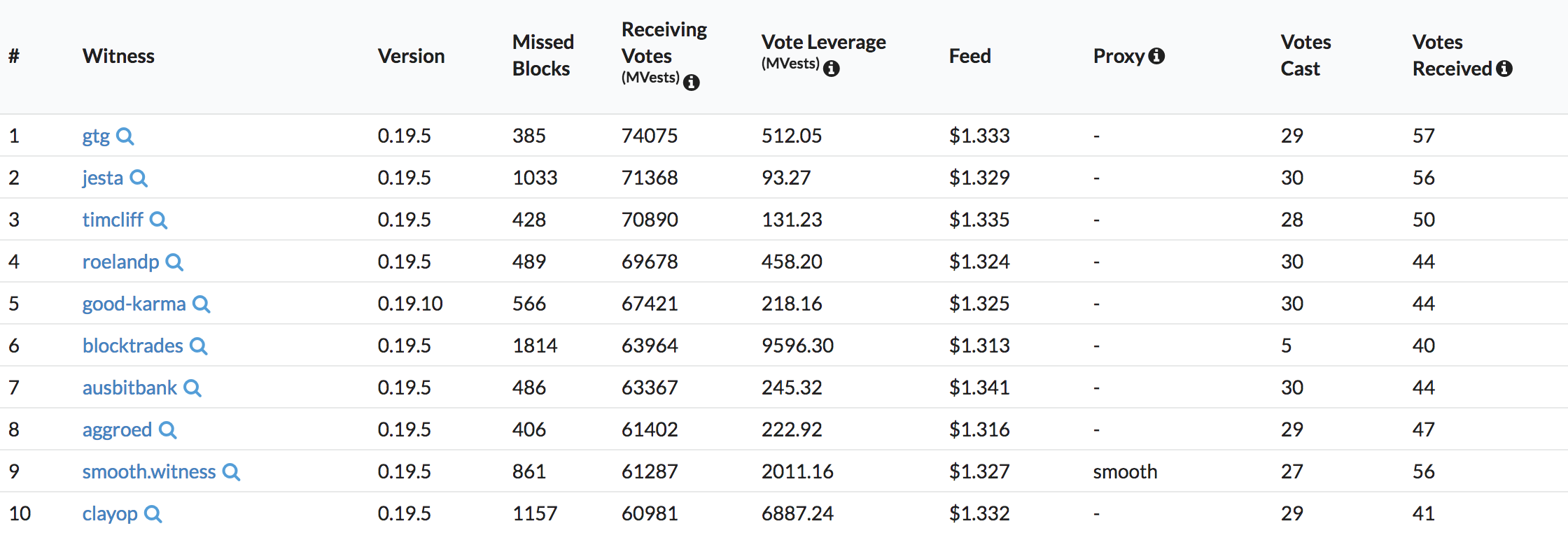Viewport: 1568px width, 533px height.
Task: Click the search icon beside jesta
Action: (x=139, y=178)
